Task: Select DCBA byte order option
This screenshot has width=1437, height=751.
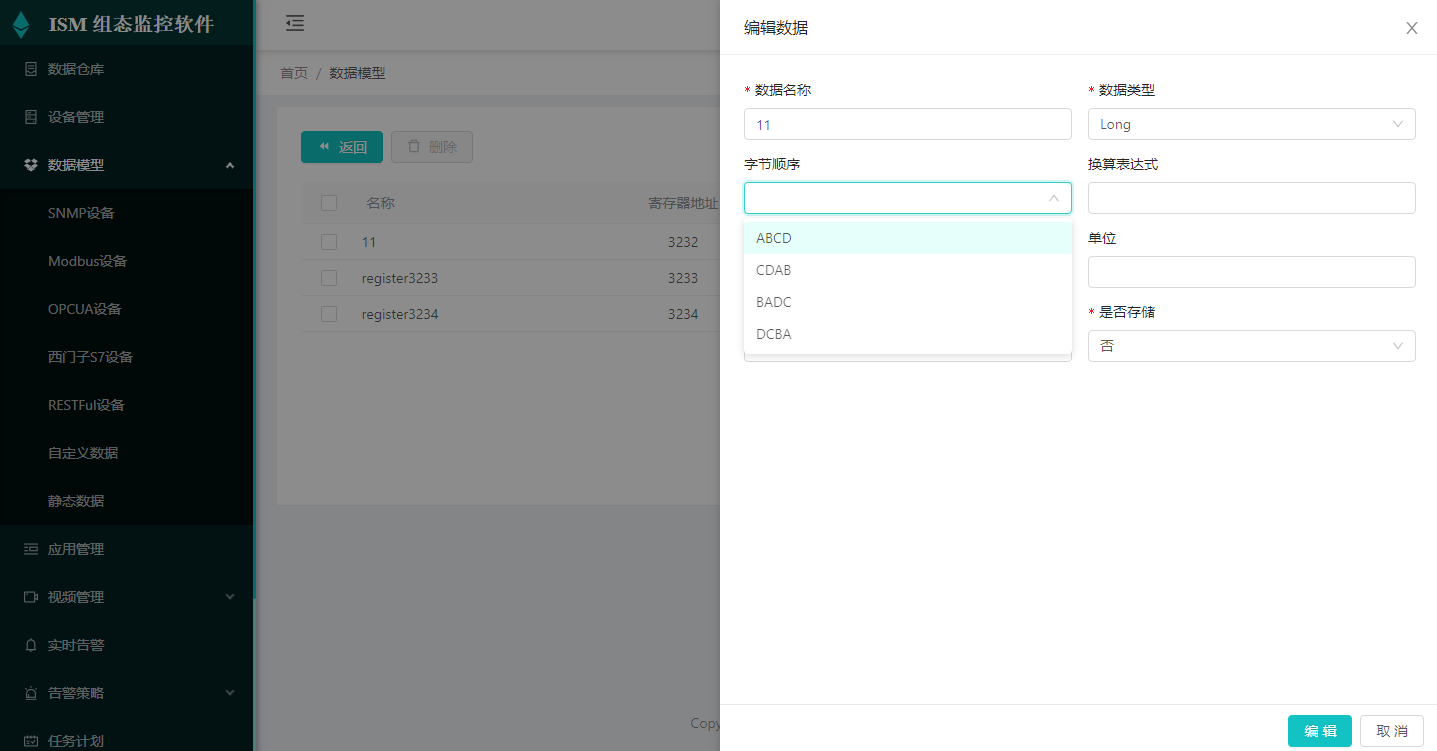Action: pyautogui.click(x=908, y=334)
